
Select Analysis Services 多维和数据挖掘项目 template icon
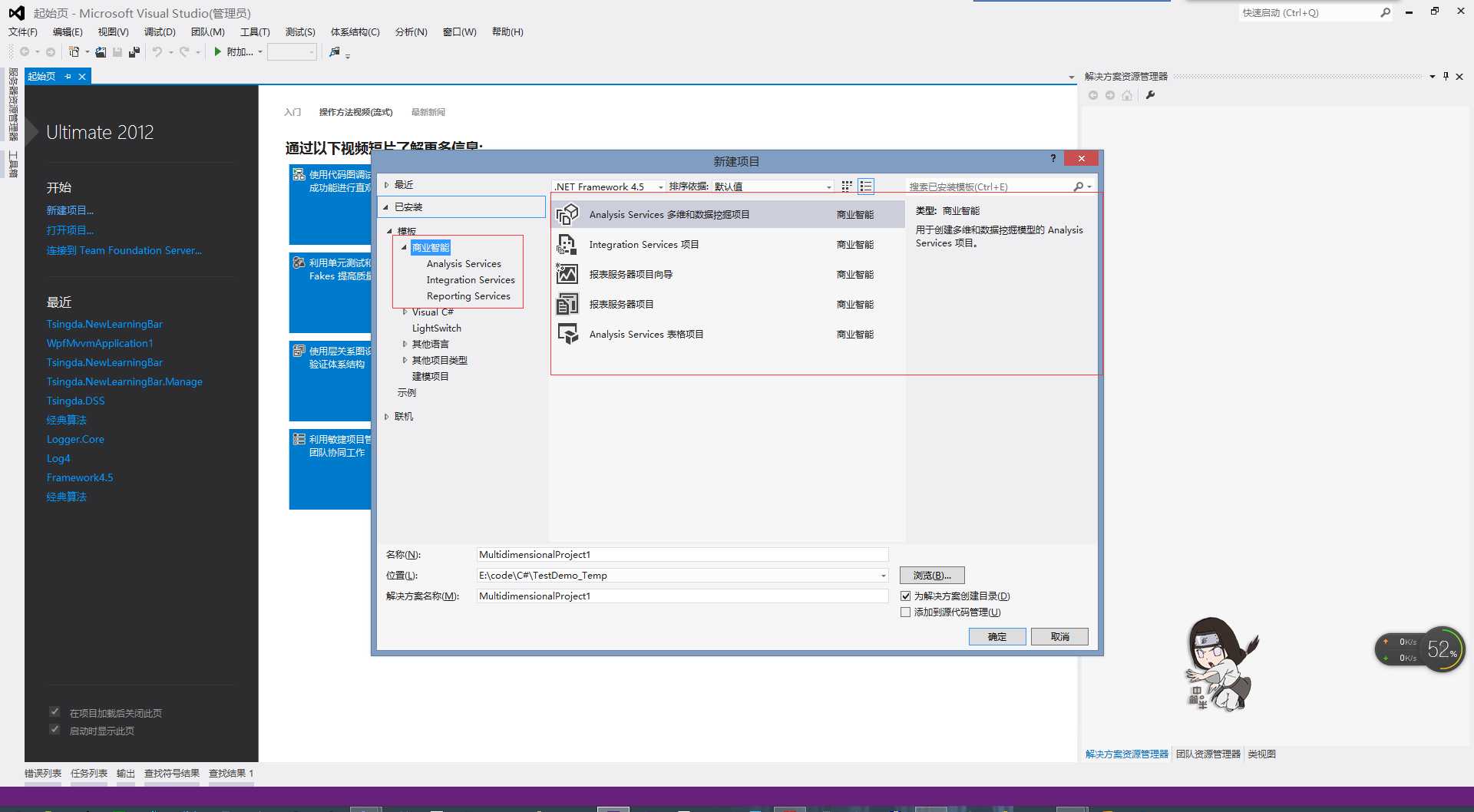[x=567, y=214]
